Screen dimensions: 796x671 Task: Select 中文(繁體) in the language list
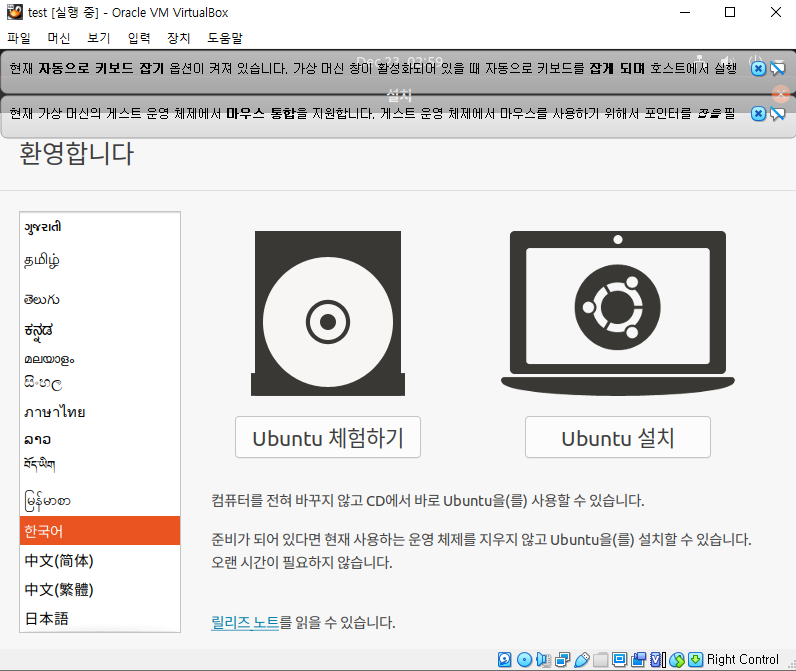100,589
